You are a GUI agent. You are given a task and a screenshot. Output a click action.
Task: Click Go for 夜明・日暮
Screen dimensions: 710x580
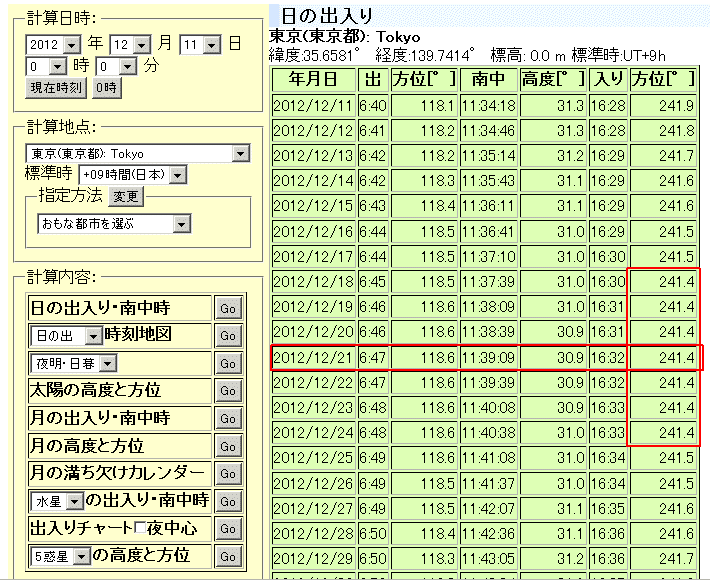pos(228,363)
